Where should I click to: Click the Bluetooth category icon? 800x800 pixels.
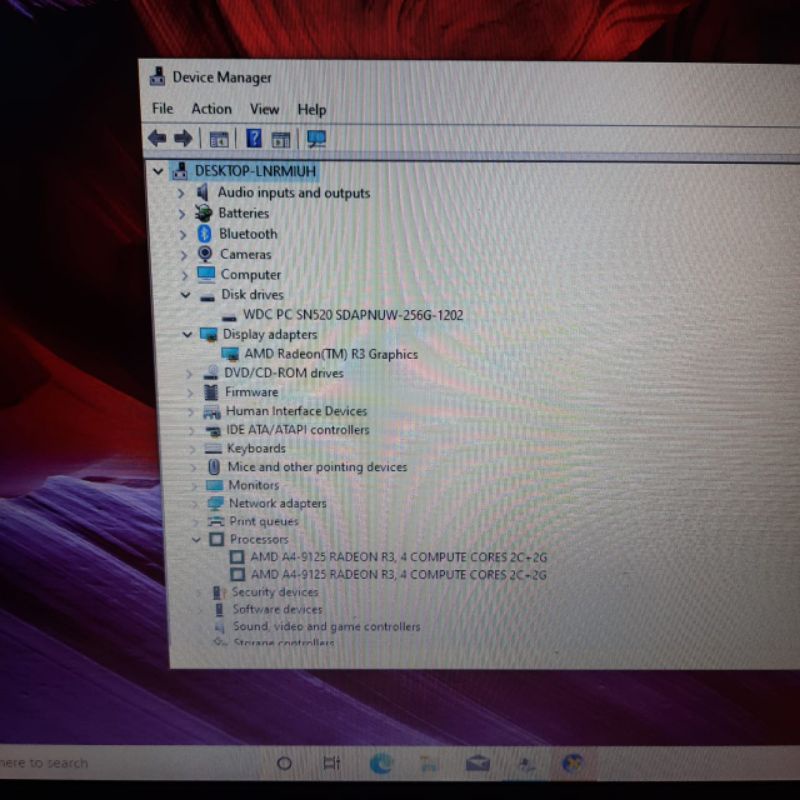tap(204, 234)
